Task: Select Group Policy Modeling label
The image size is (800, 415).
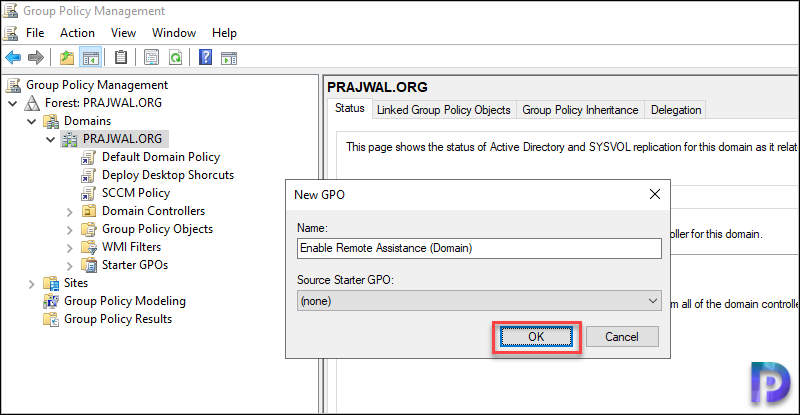Action: (x=124, y=301)
